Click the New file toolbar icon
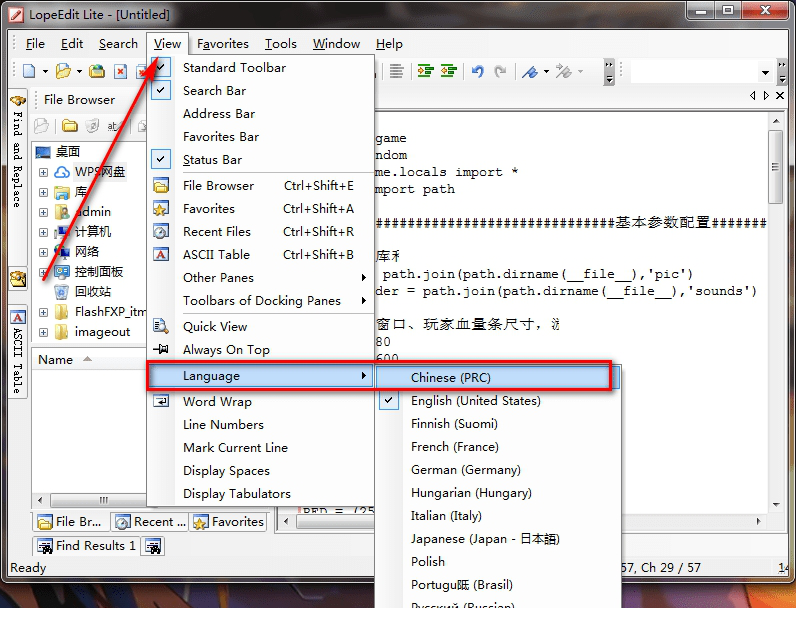796x632 pixels. pos(29,71)
